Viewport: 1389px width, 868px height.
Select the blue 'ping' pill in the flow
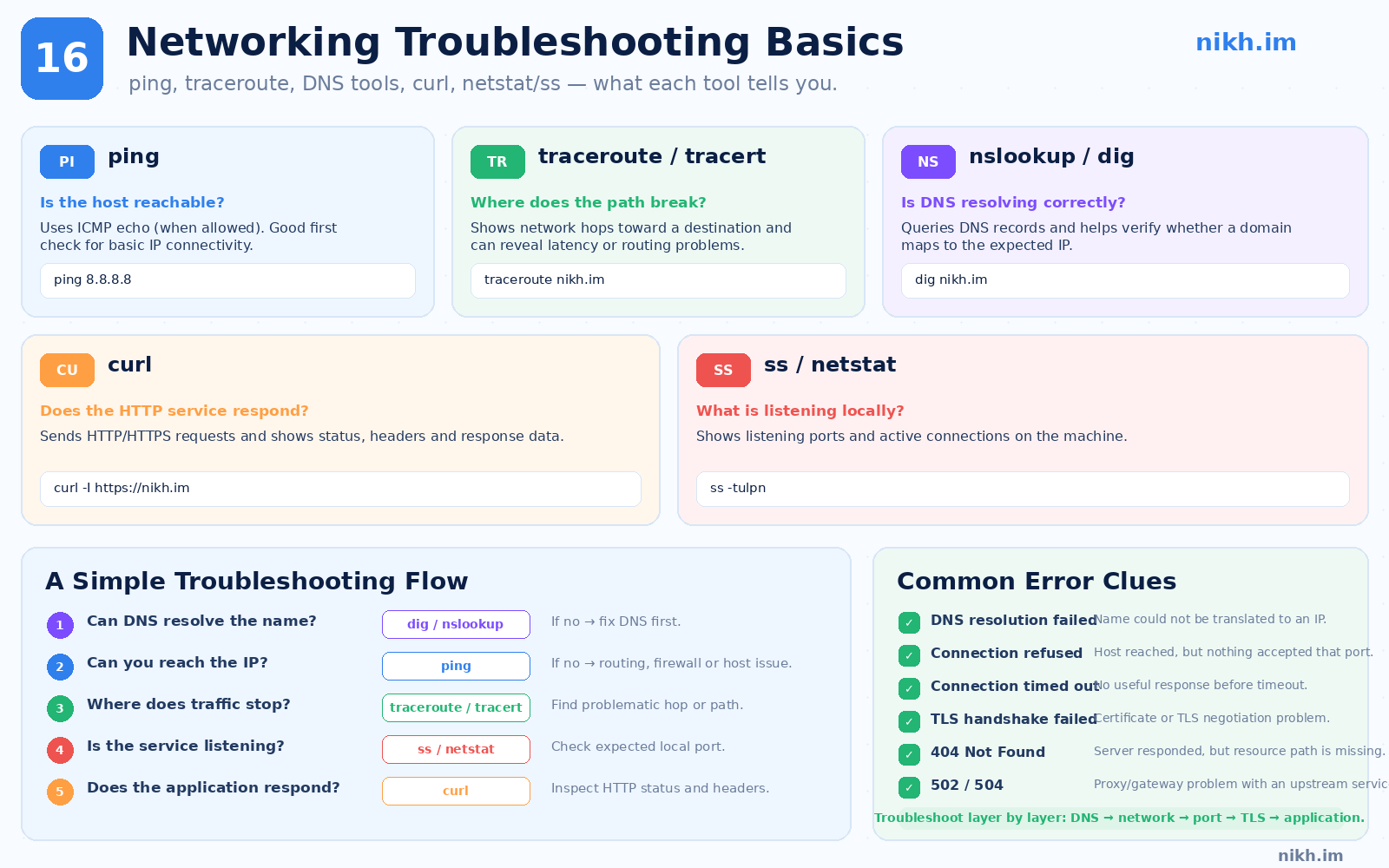point(456,666)
